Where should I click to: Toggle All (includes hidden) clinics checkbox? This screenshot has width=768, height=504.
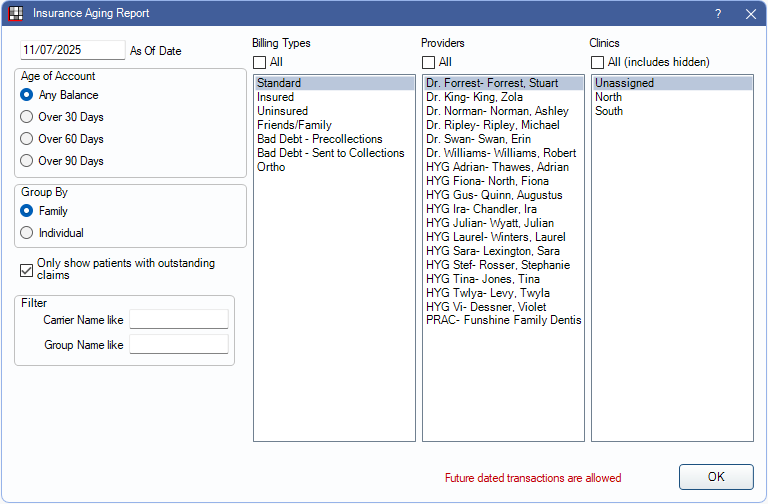(597, 62)
